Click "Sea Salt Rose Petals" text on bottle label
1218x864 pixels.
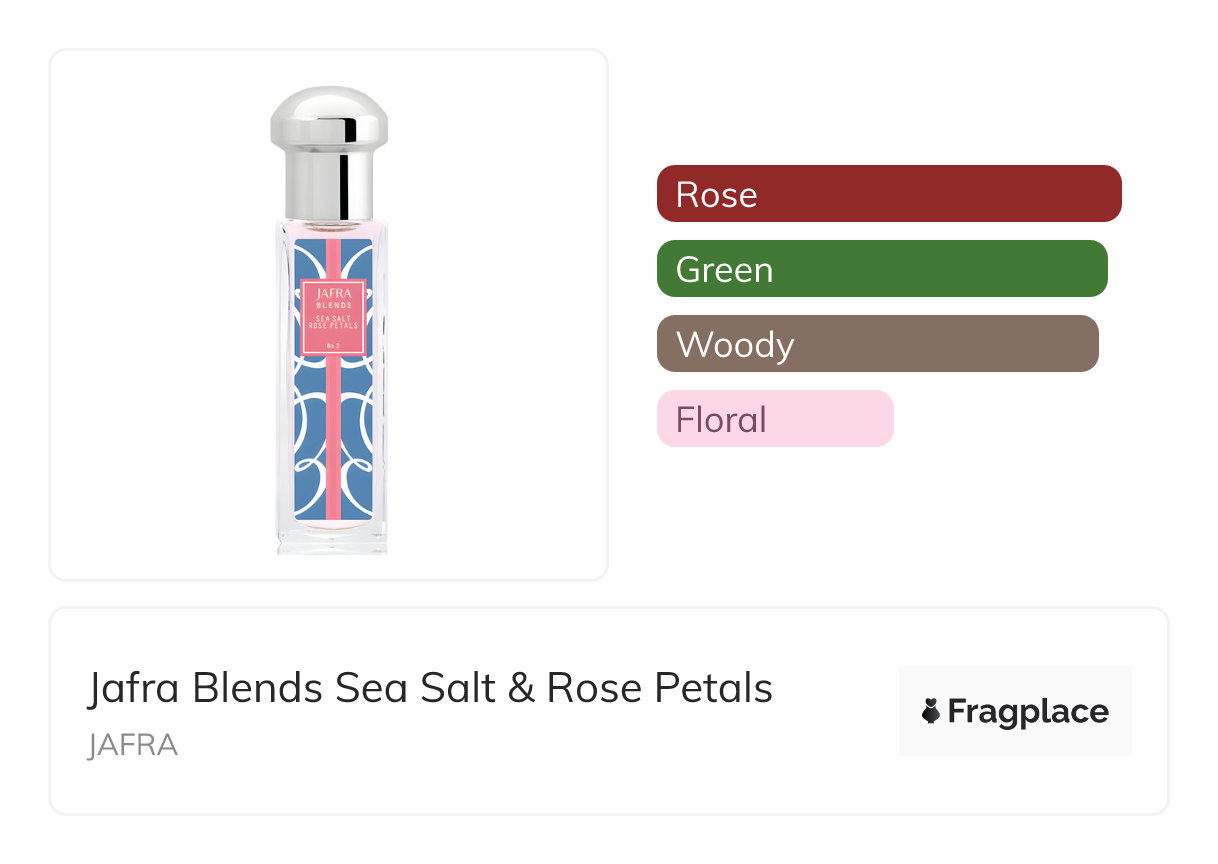(x=331, y=321)
